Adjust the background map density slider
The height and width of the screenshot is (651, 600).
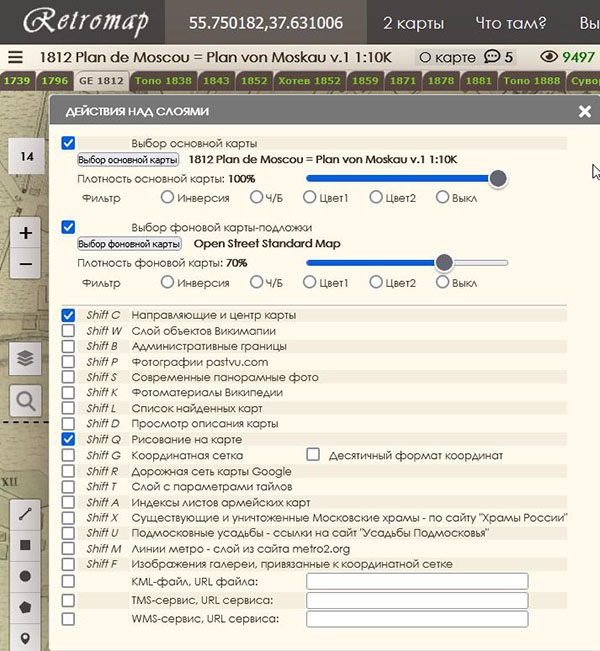coord(444,263)
